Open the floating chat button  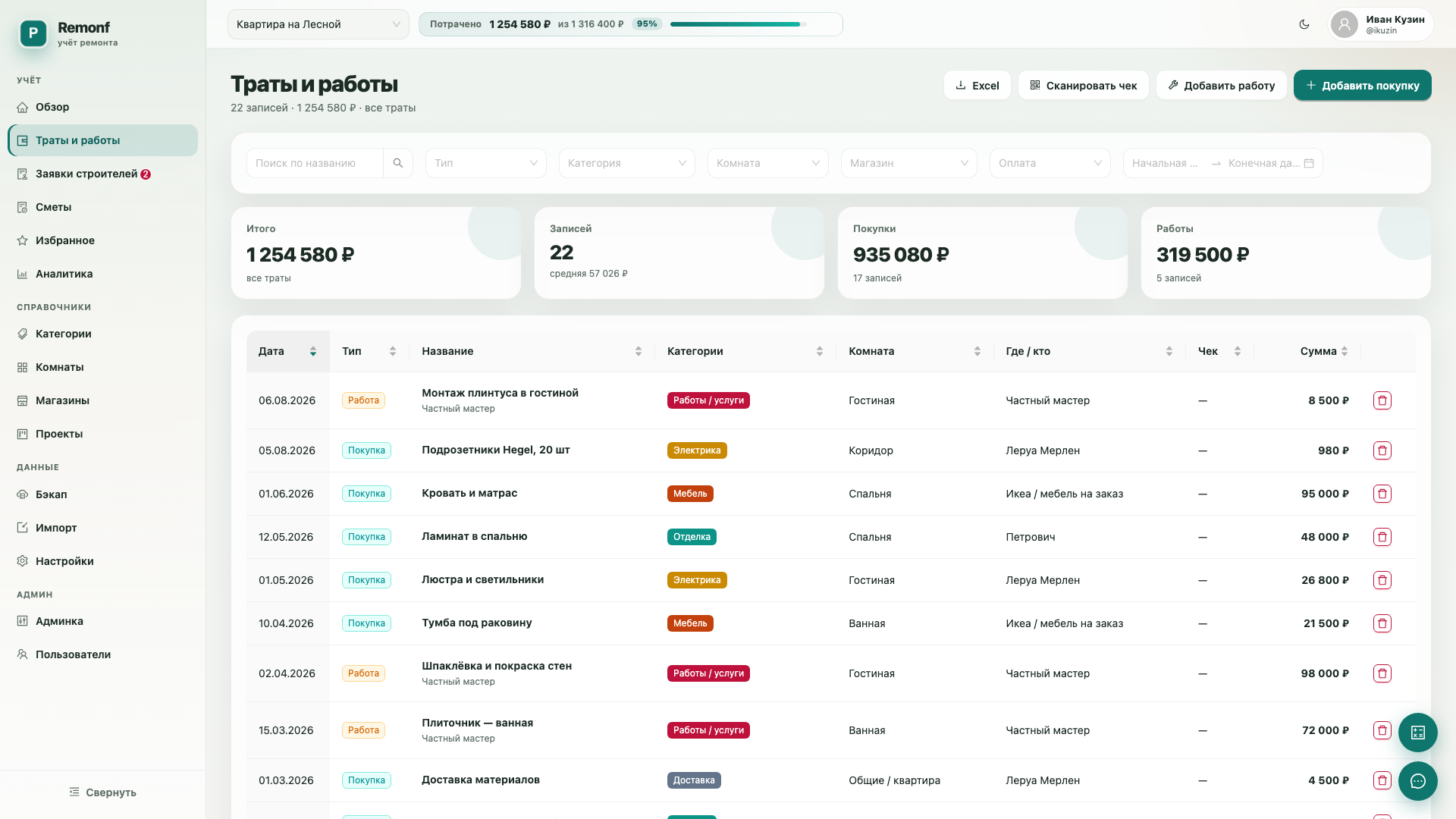click(1418, 781)
